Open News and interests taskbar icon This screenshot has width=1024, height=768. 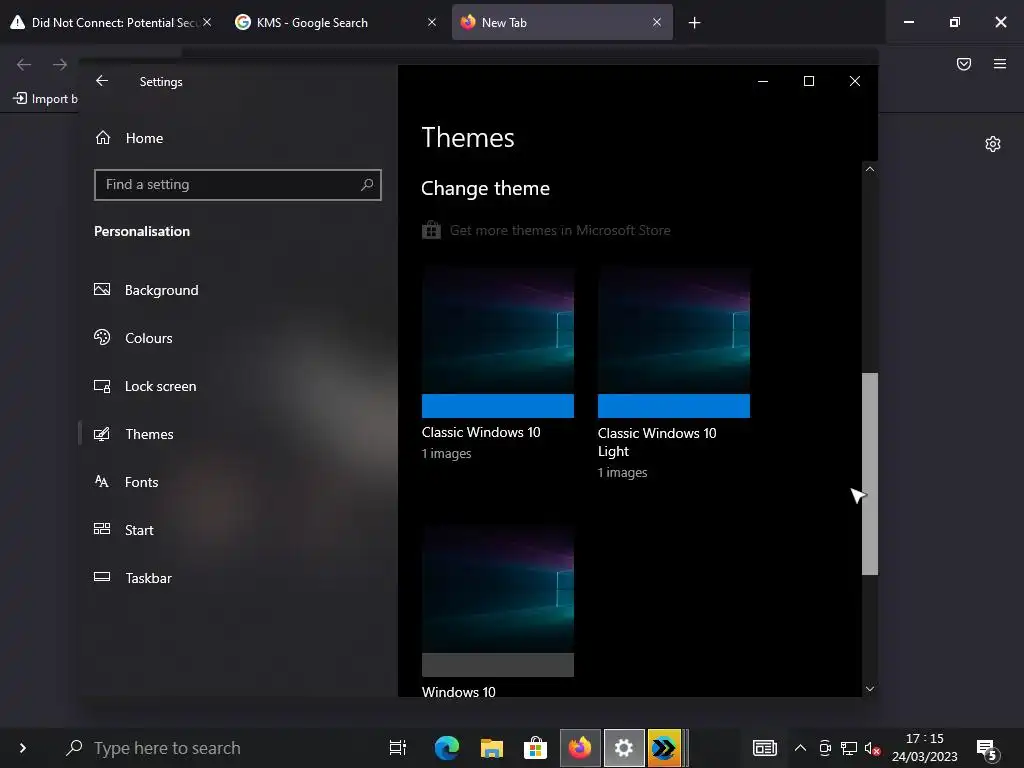click(765, 748)
